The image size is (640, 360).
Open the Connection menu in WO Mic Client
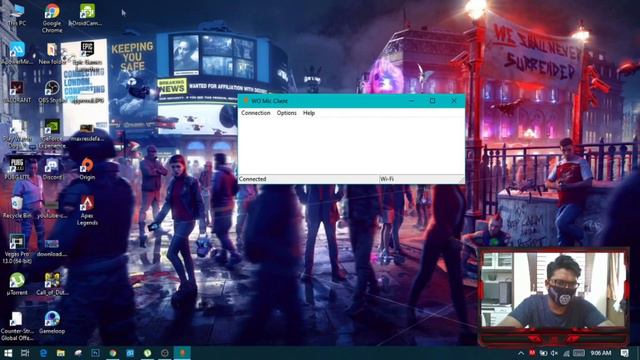coord(256,113)
